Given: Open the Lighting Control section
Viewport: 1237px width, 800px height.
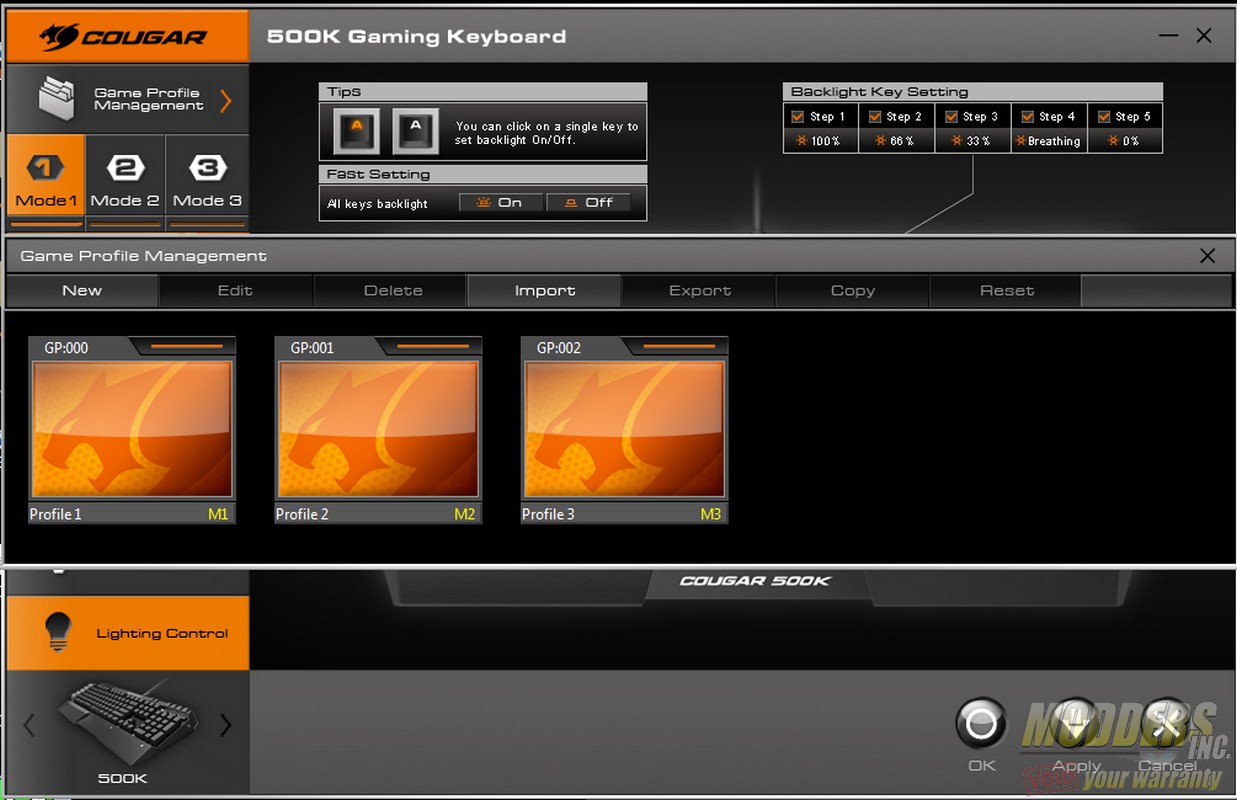Looking at the screenshot, I should [x=127, y=633].
